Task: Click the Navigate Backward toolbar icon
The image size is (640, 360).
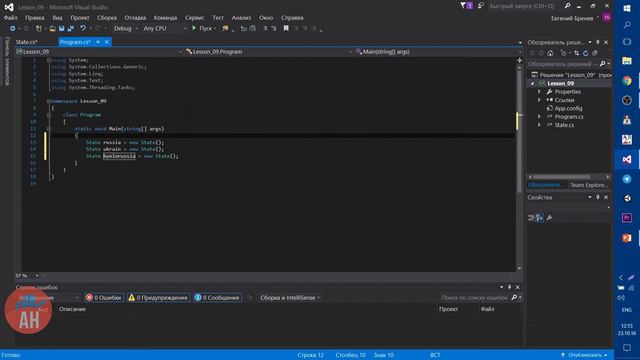Action: (x=12, y=29)
